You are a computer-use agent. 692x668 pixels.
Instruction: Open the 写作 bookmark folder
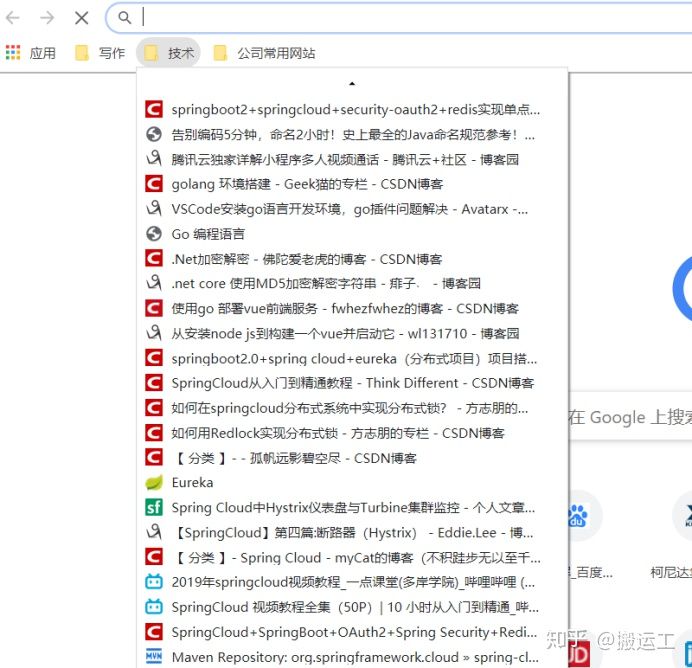[x=100, y=53]
